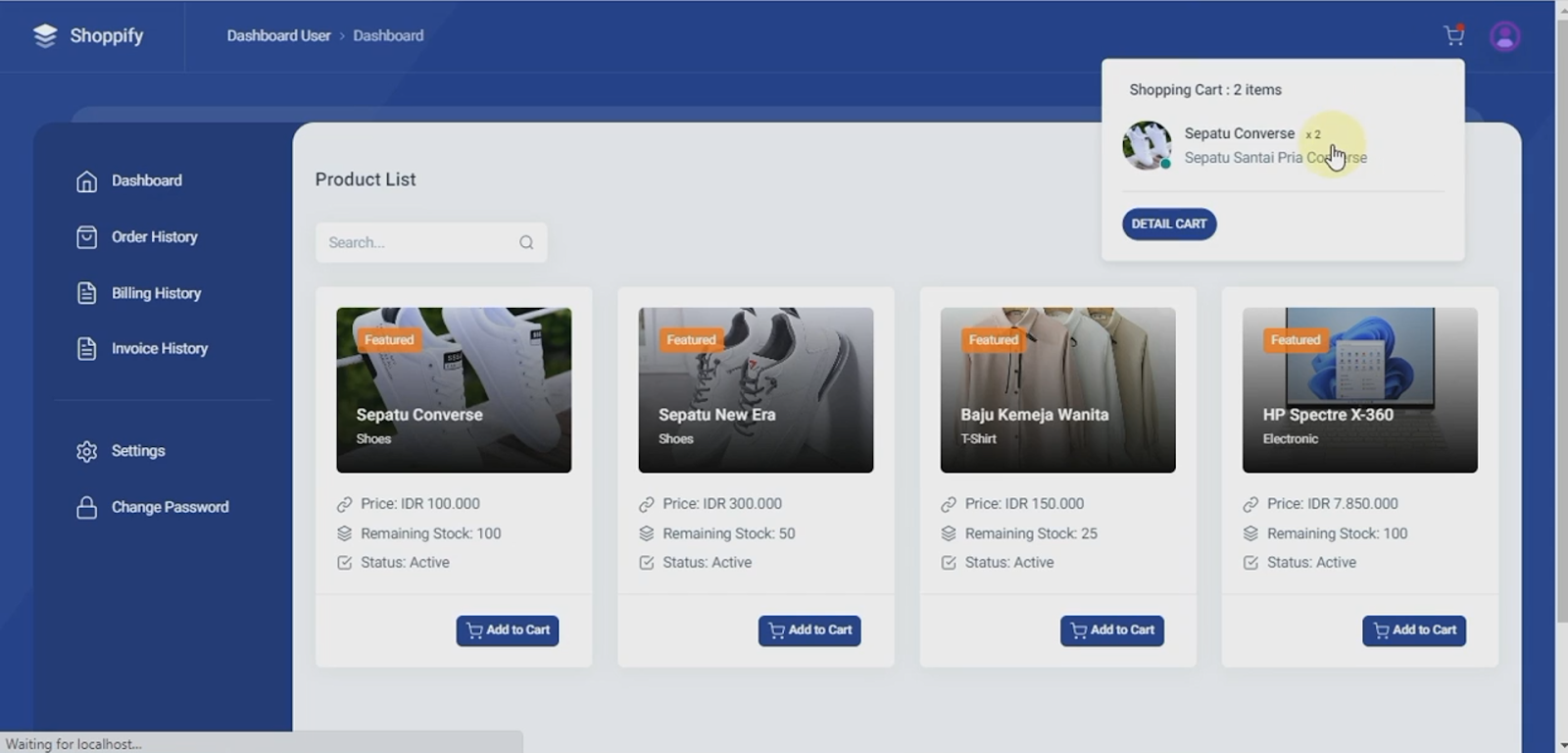Add Sepatu New Era to cart
The width and height of the screenshot is (1568, 753).
[x=809, y=630]
